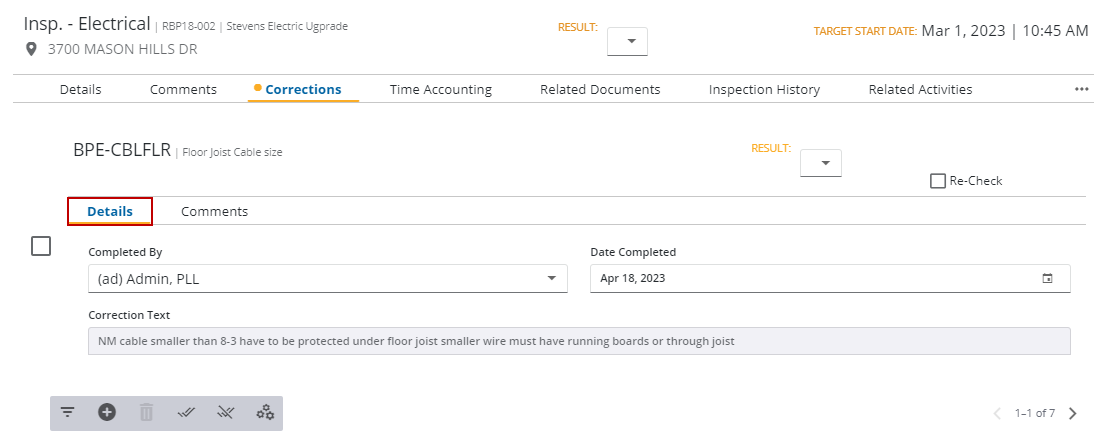Open the filter icon in bottom toolbar

pyautogui.click(x=68, y=412)
